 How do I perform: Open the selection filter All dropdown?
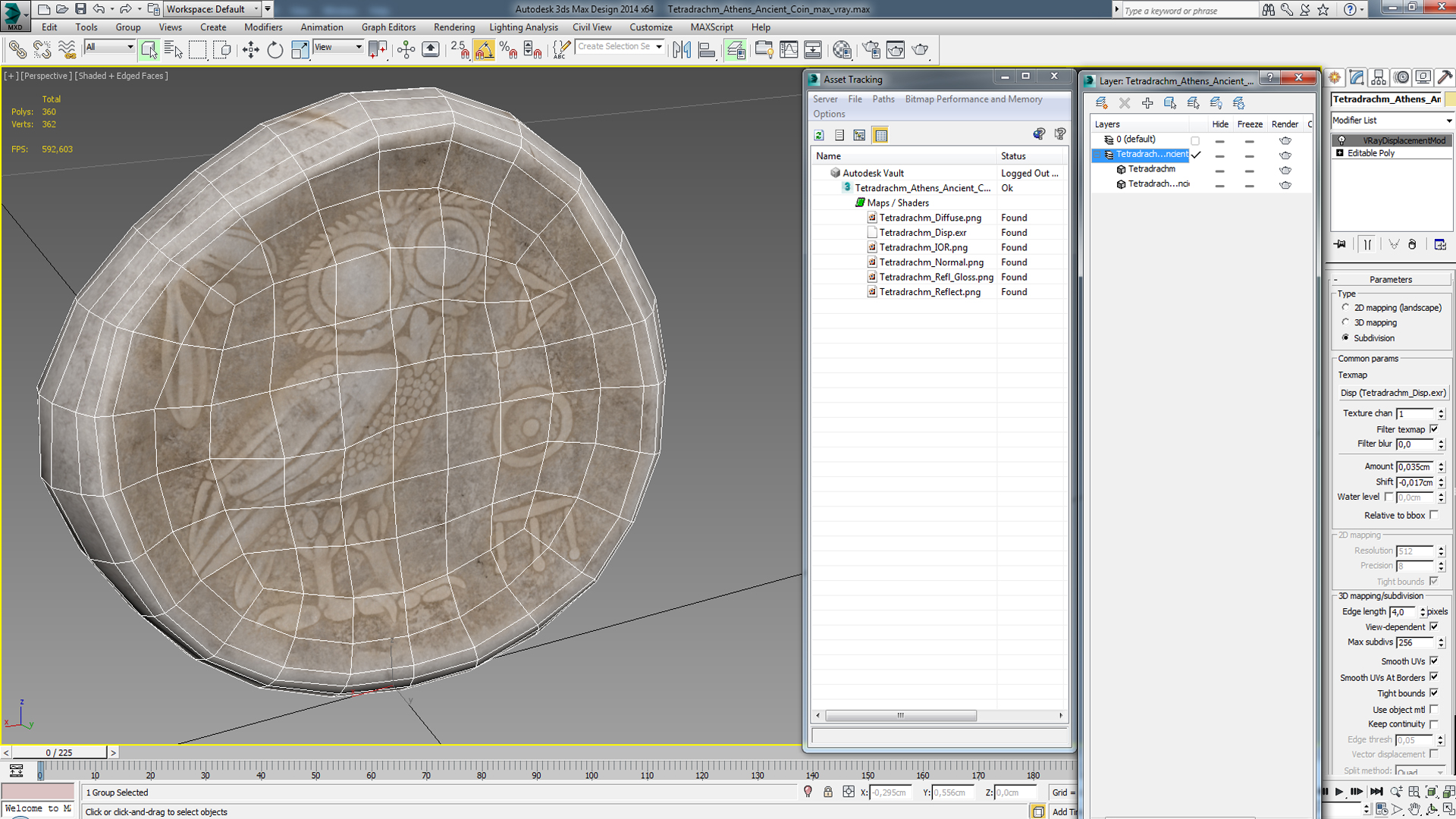click(x=109, y=47)
